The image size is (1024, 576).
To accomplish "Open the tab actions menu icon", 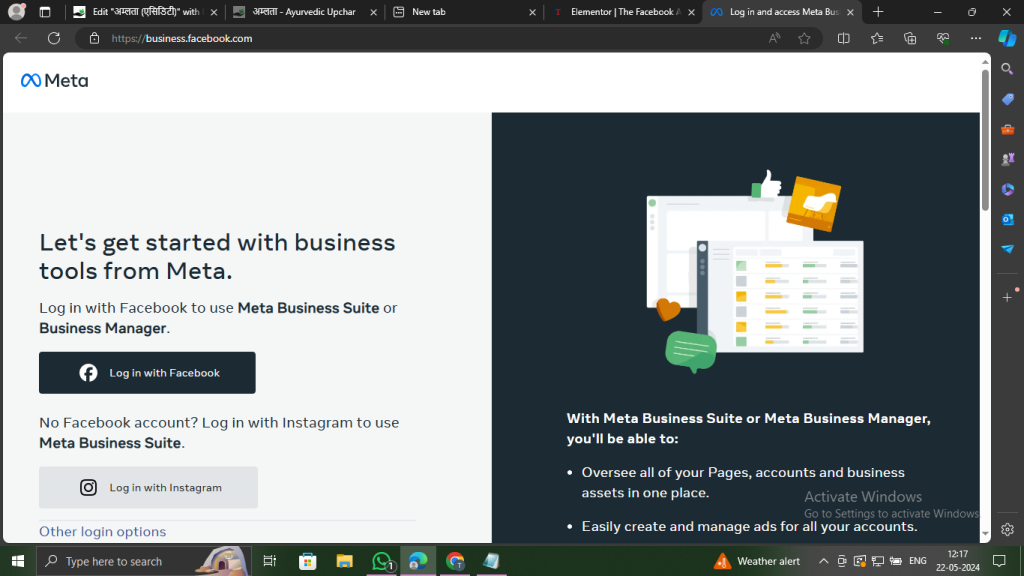I will (44, 12).
